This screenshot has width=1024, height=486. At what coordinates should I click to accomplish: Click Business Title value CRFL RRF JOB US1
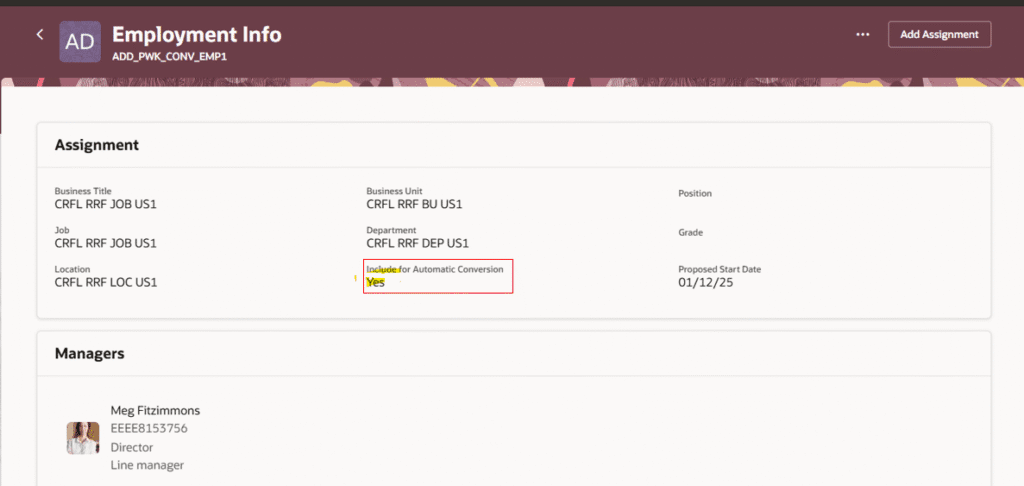106,204
